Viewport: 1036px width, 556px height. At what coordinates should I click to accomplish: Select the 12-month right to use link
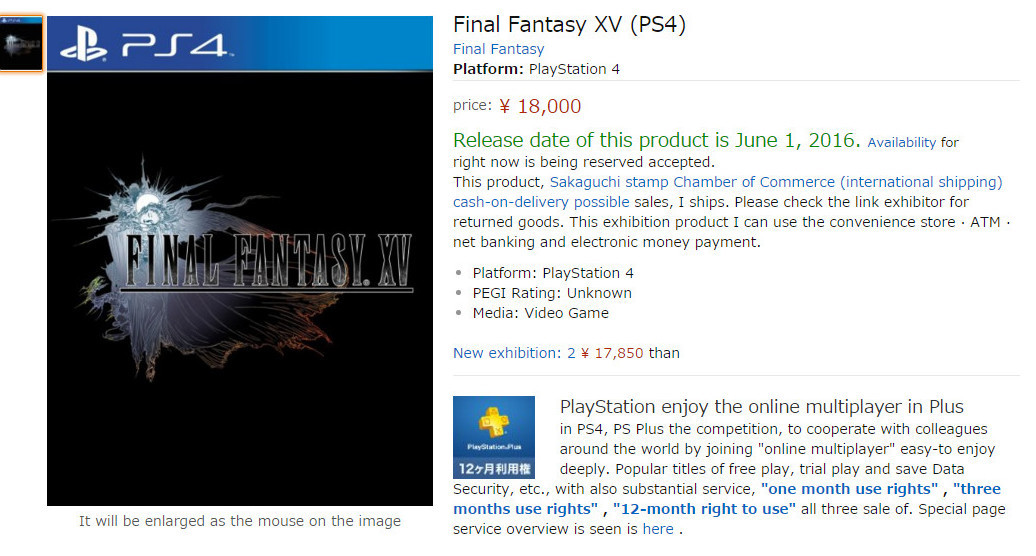click(x=705, y=509)
